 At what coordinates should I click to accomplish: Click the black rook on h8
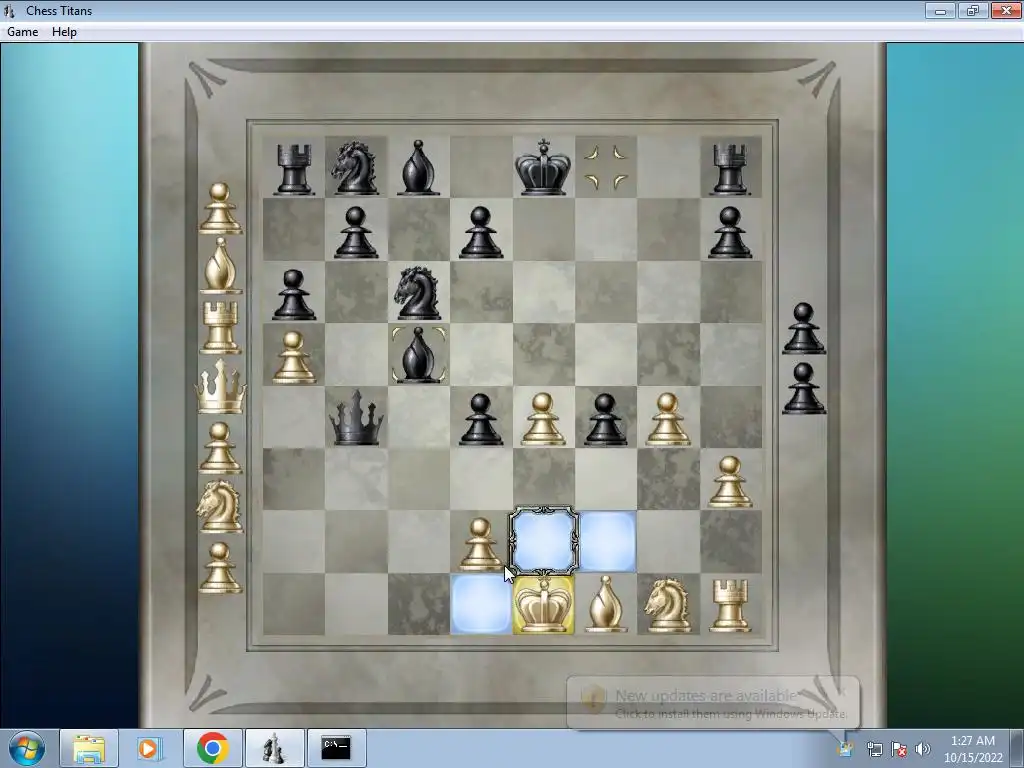click(730, 170)
